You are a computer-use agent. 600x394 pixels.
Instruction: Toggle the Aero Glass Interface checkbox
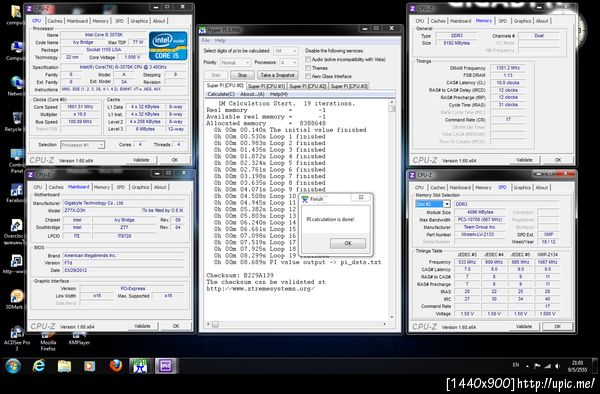(308, 76)
